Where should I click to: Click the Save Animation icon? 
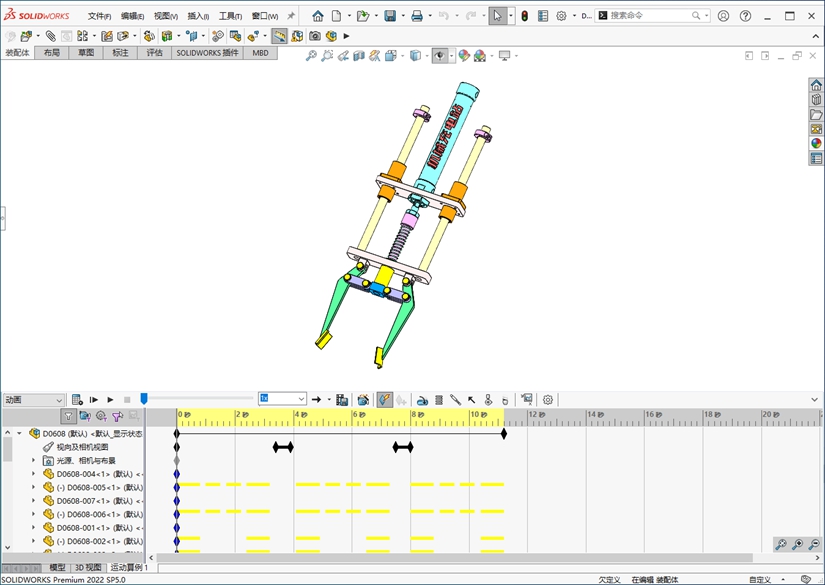pyautogui.click(x=342, y=399)
